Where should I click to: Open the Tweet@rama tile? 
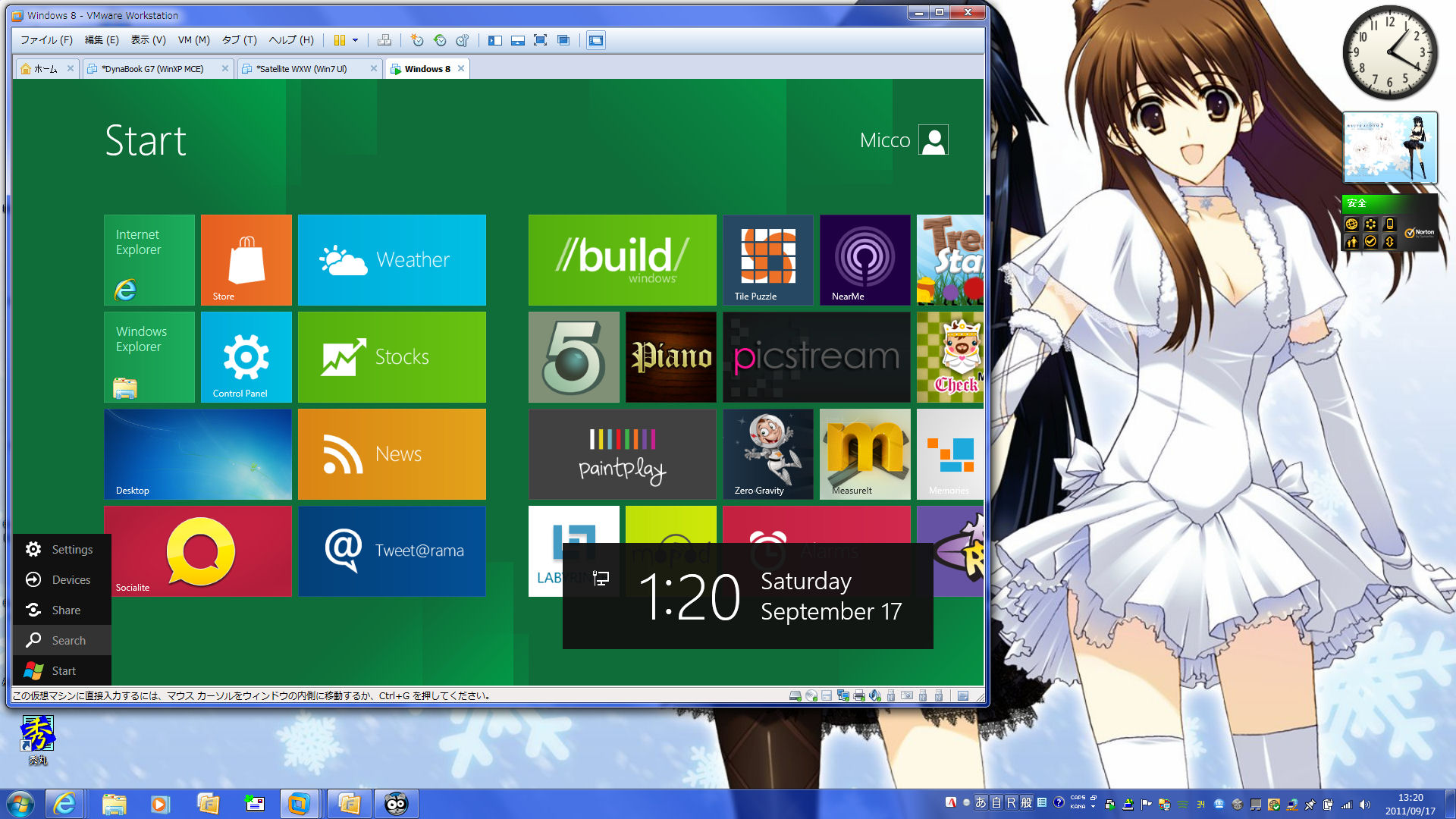[x=392, y=551]
